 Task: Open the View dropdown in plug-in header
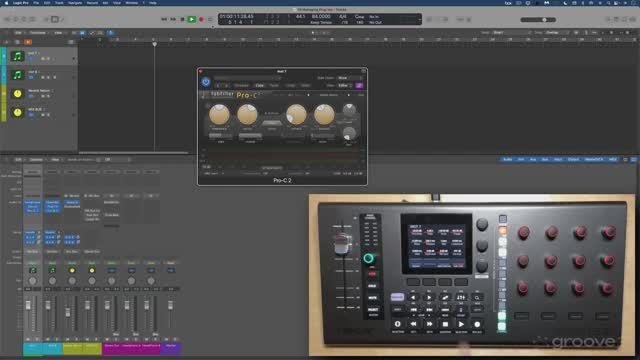point(345,85)
